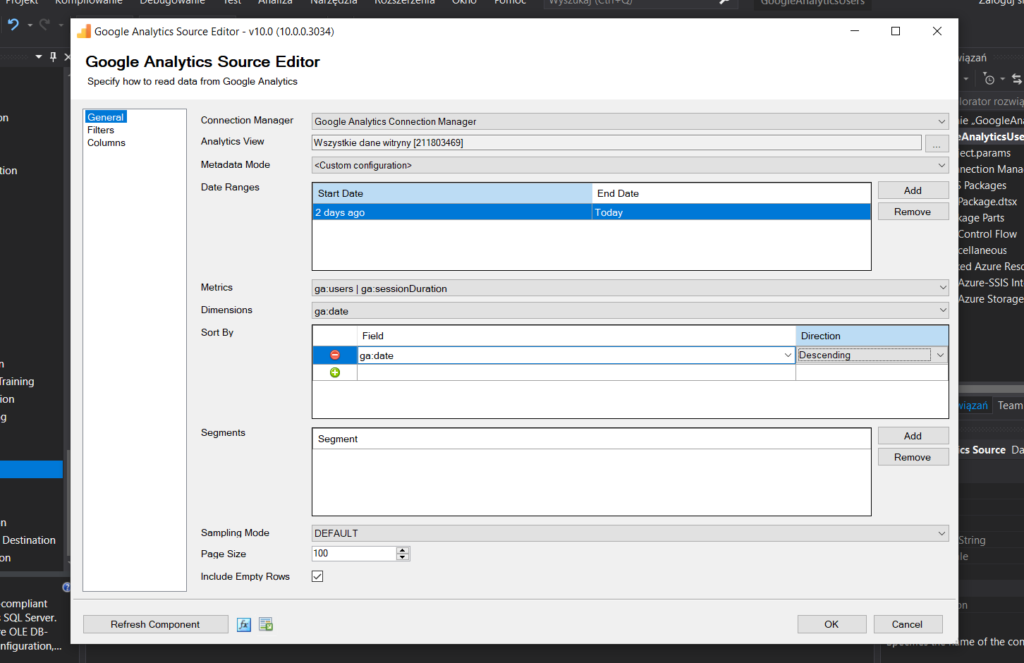Click the green plus icon to add sort field
Image resolution: width=1024 pixels, height=663 pixels.
point(335,372)
